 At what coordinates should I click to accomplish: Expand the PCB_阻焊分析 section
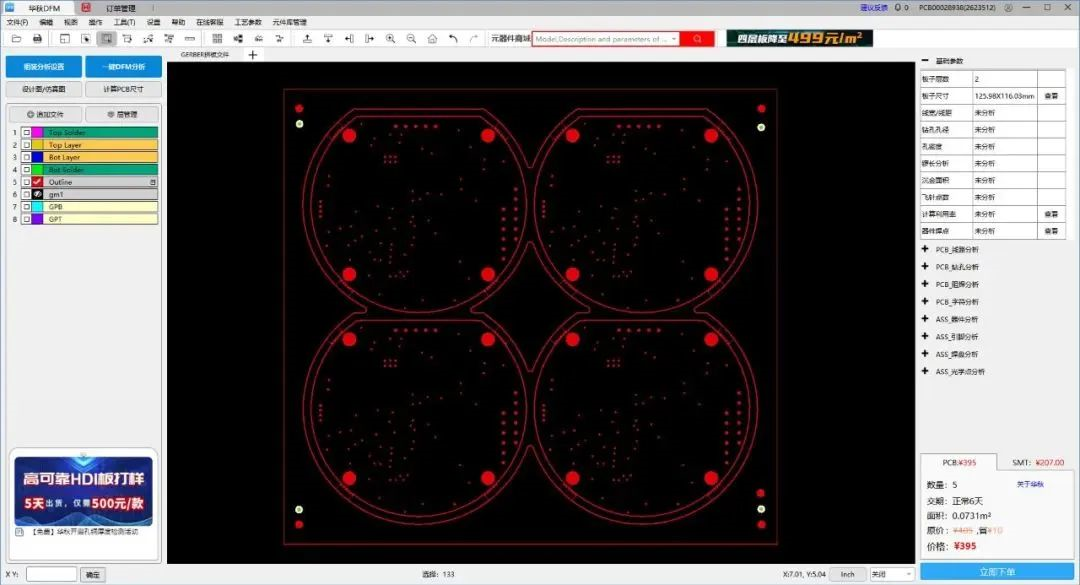tap(925, 284)
